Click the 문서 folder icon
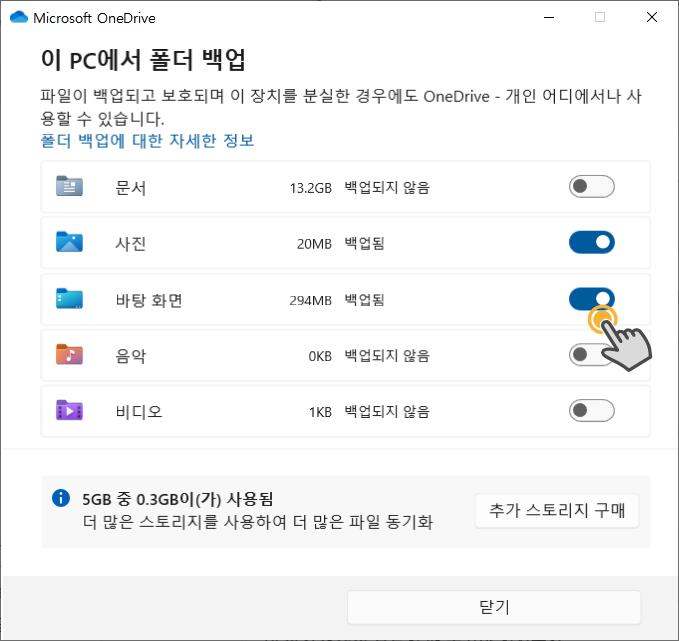The width and height of the screenshot is (679, 641). pyautogui.click(x=69, y=186)
